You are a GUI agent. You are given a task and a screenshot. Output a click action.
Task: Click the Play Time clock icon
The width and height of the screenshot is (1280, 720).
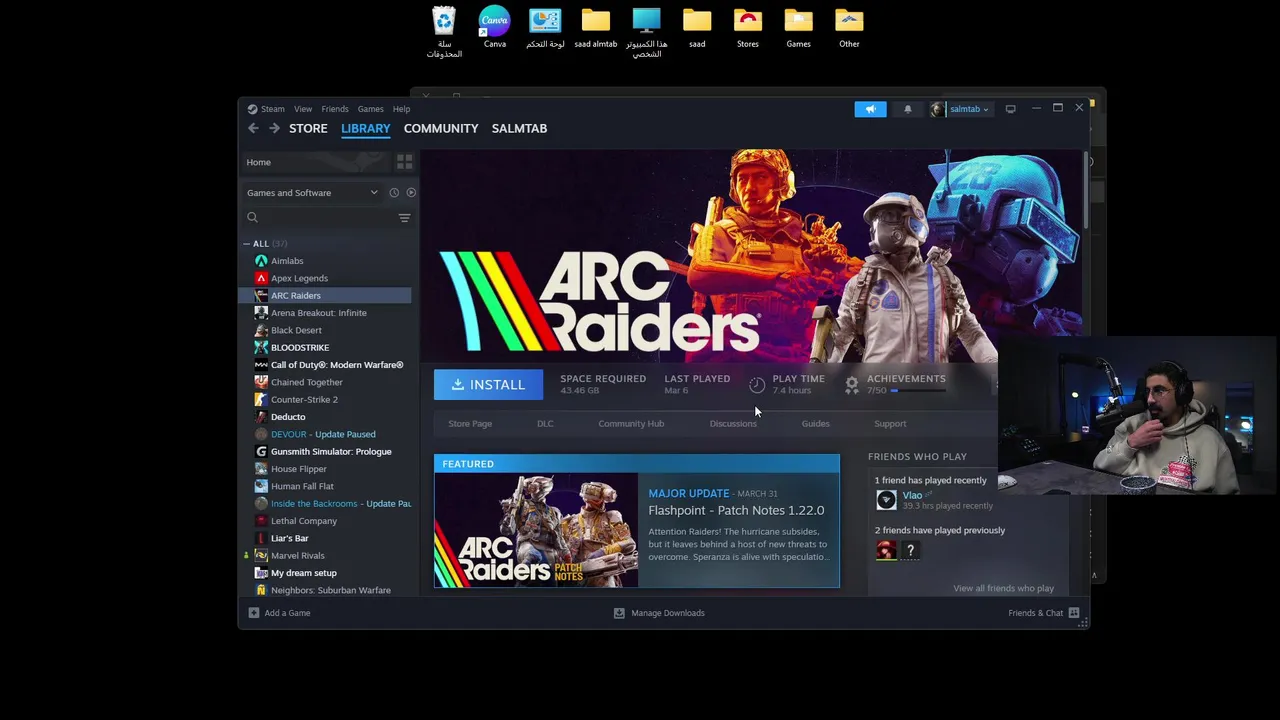coord(757,385)
